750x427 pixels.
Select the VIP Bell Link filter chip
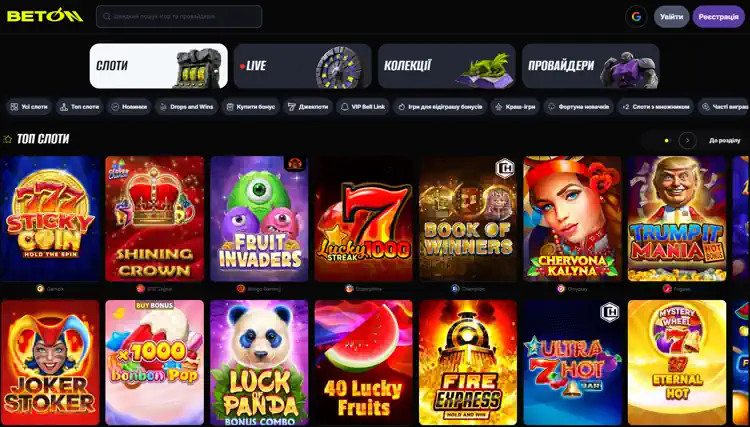click(x=363, y=107)
